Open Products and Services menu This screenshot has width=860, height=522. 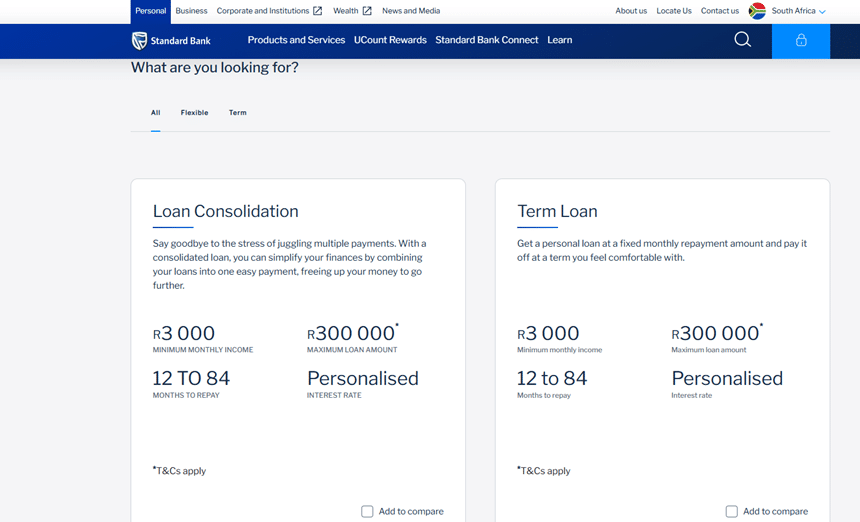pos(296,40)
